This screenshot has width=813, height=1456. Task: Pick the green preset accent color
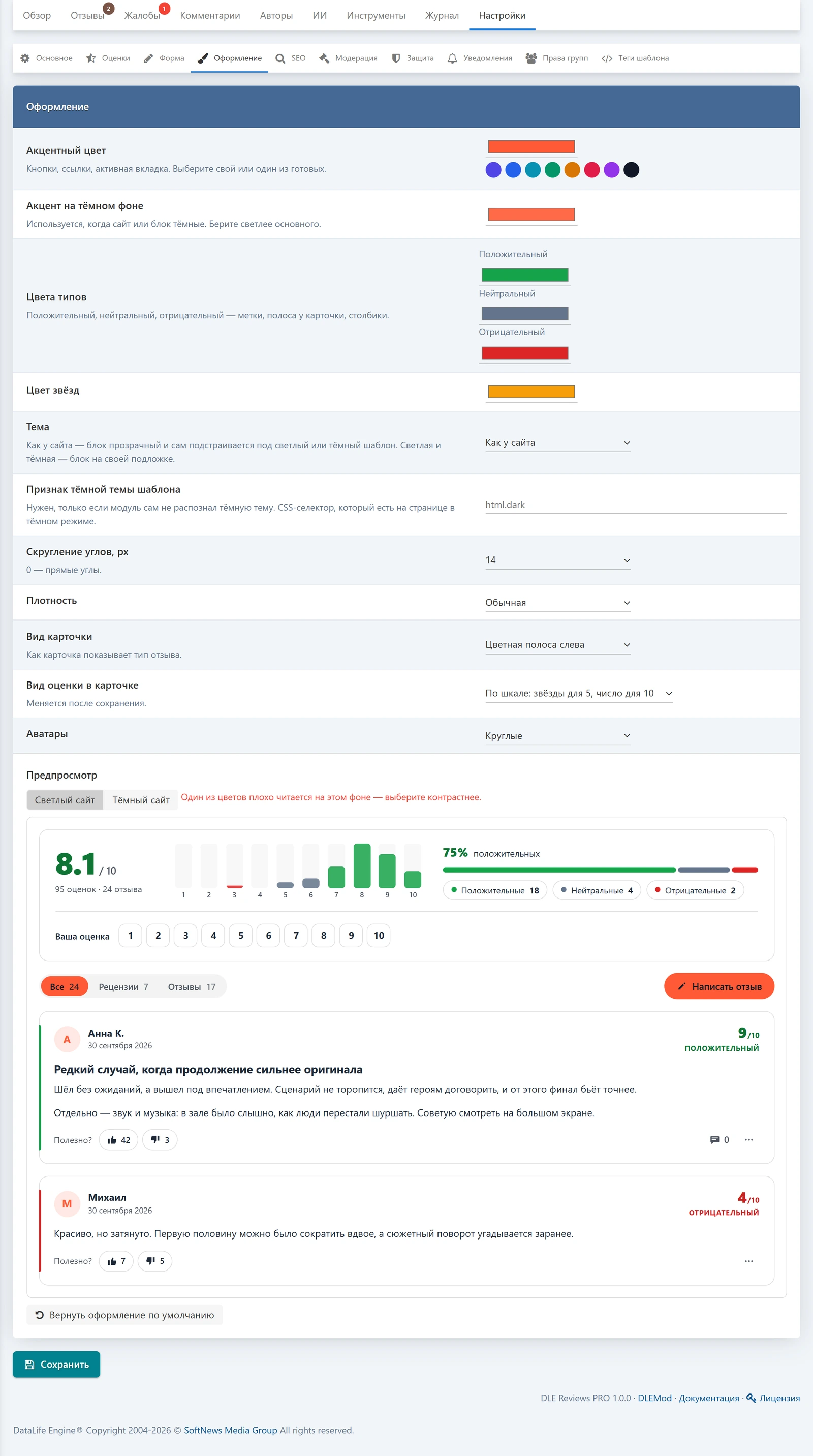click(x=552, y=170)
